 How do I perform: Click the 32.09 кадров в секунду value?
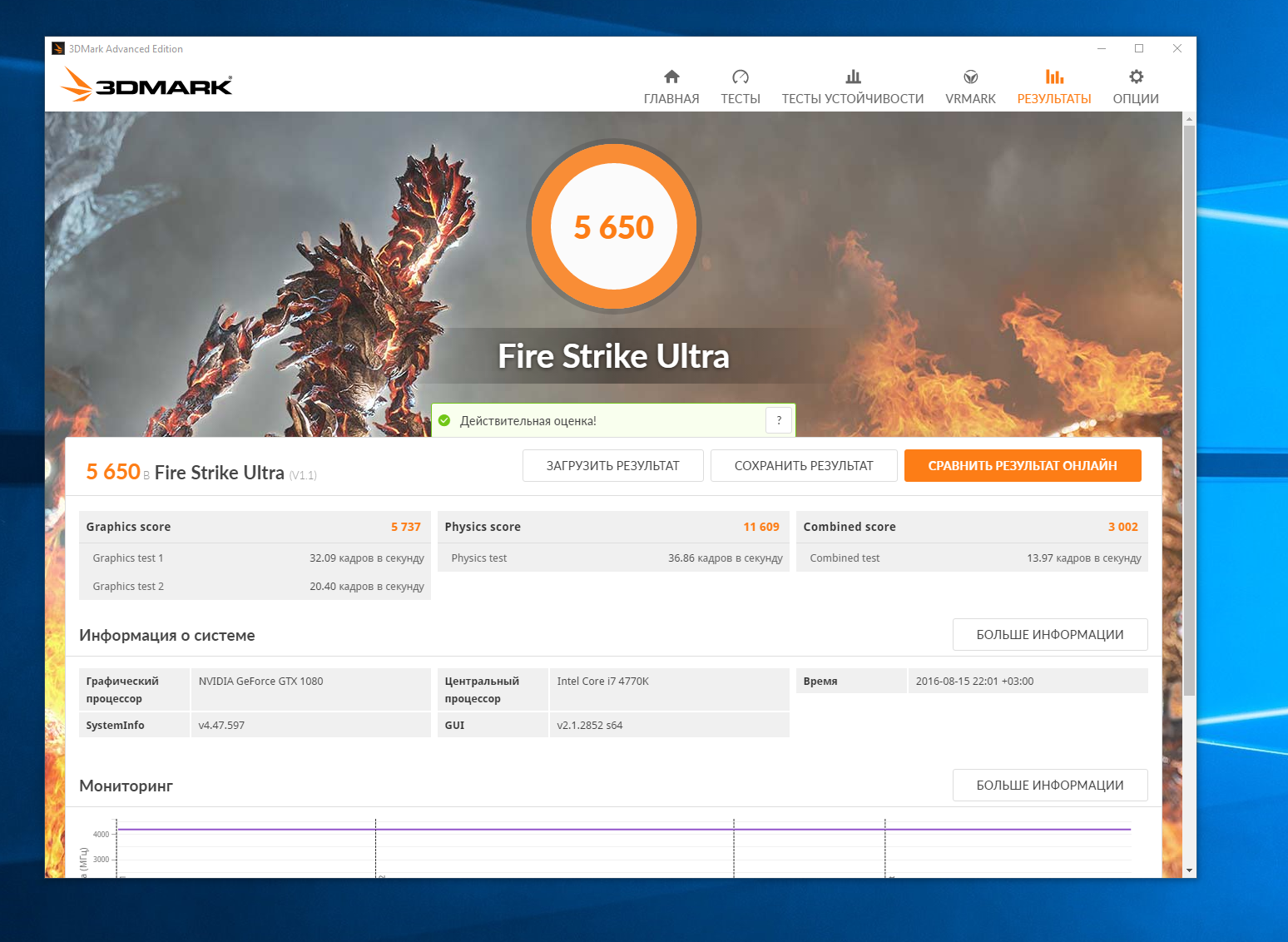367,558
